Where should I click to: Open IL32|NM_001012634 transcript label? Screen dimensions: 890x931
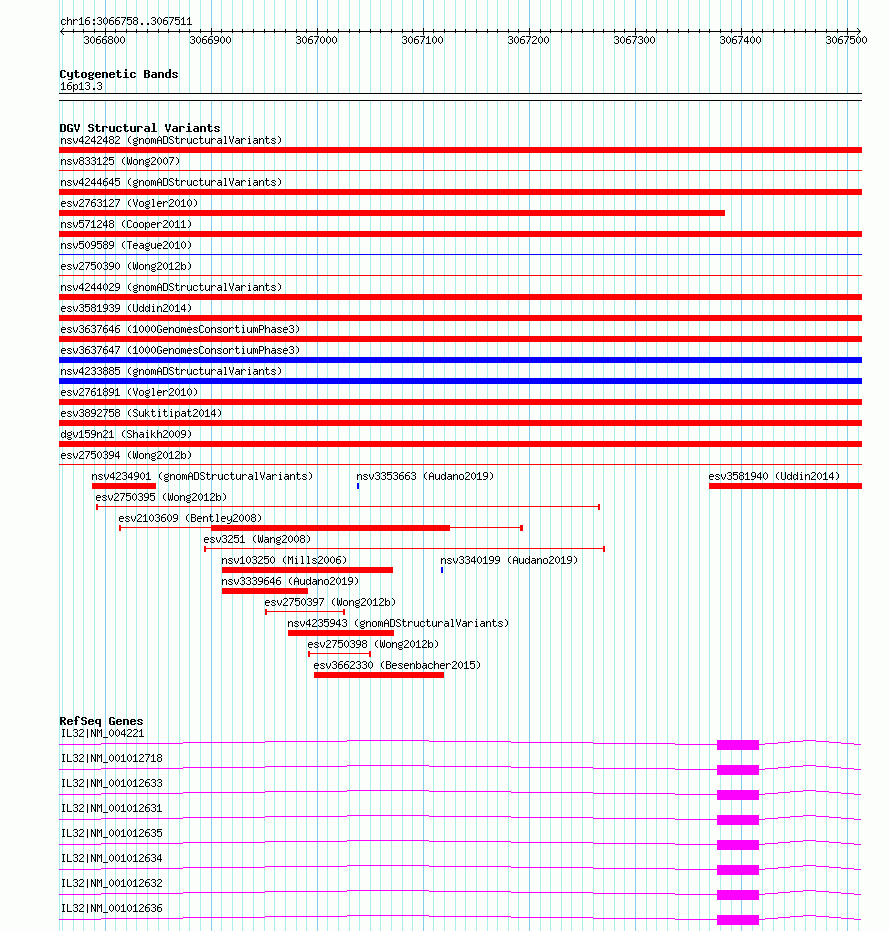112,858
